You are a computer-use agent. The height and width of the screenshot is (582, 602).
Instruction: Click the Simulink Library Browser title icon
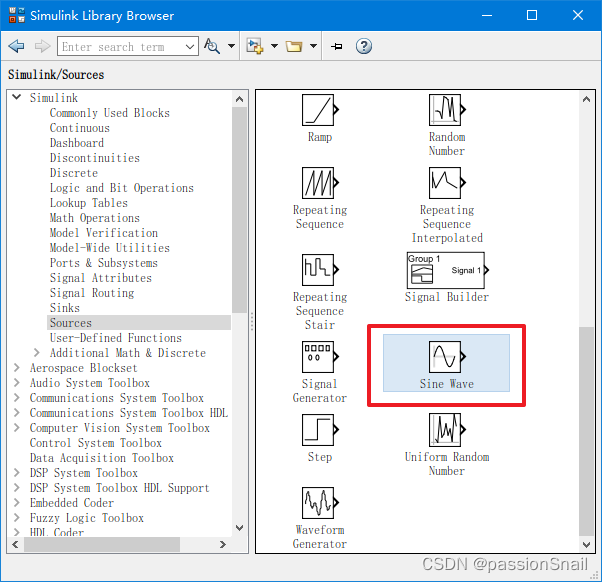pyautogui.click(x=17, y=15)
